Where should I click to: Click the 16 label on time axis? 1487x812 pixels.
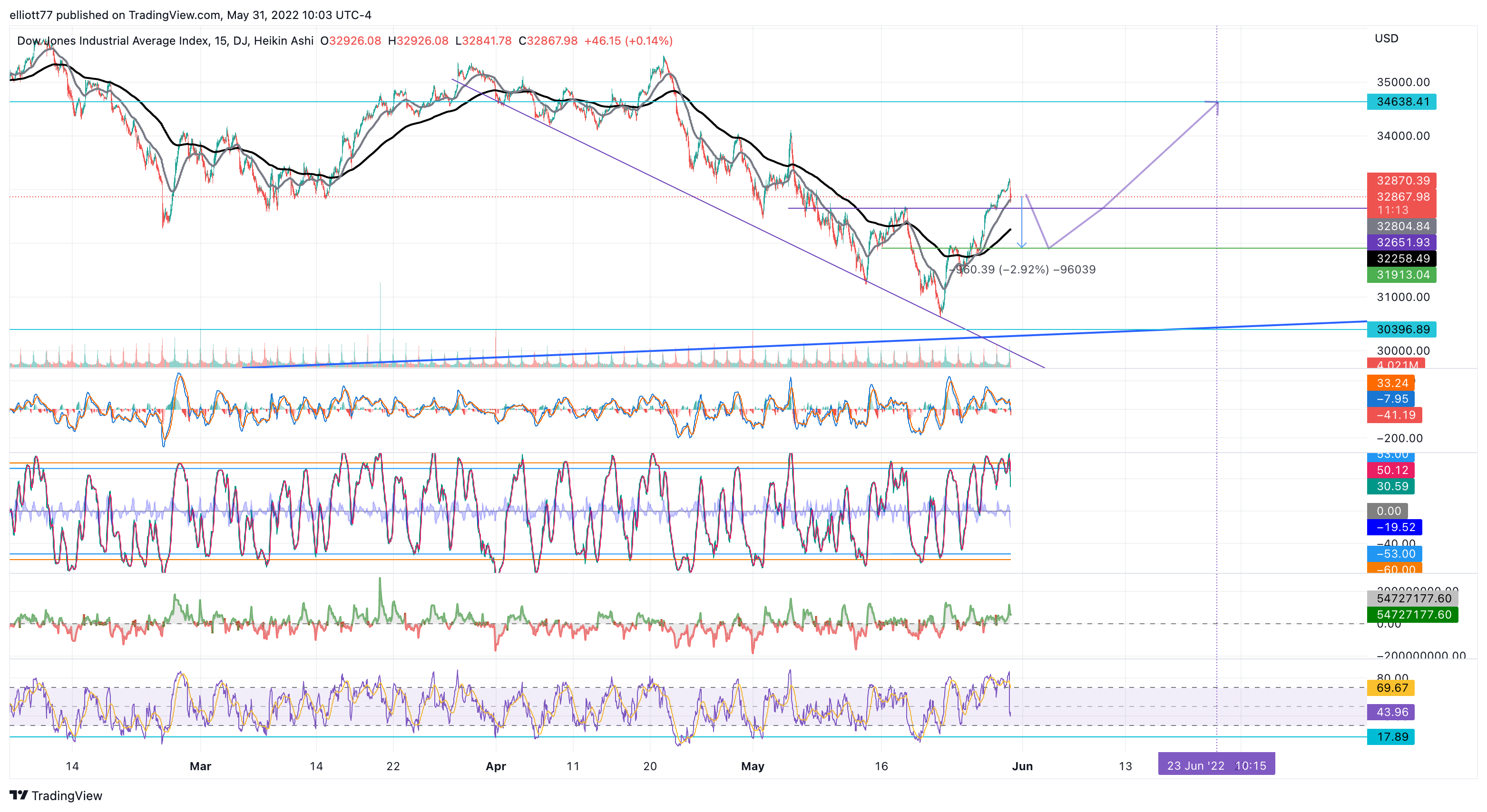pyautogui.click(x=881, y=766)
